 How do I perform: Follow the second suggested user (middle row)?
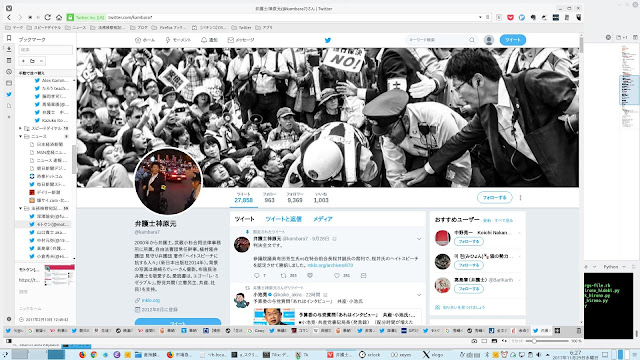pyautogui.click(x=469, y=265)
